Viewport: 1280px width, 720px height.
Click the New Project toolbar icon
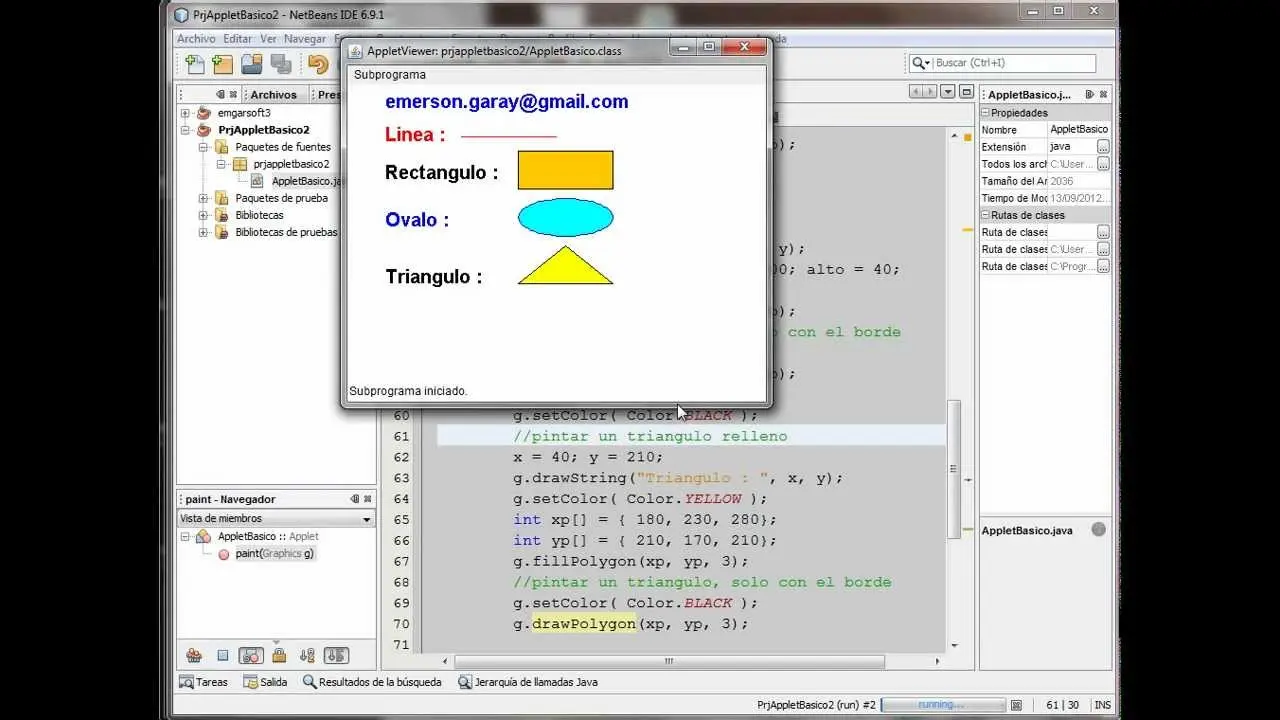click(x=223, y=64)
